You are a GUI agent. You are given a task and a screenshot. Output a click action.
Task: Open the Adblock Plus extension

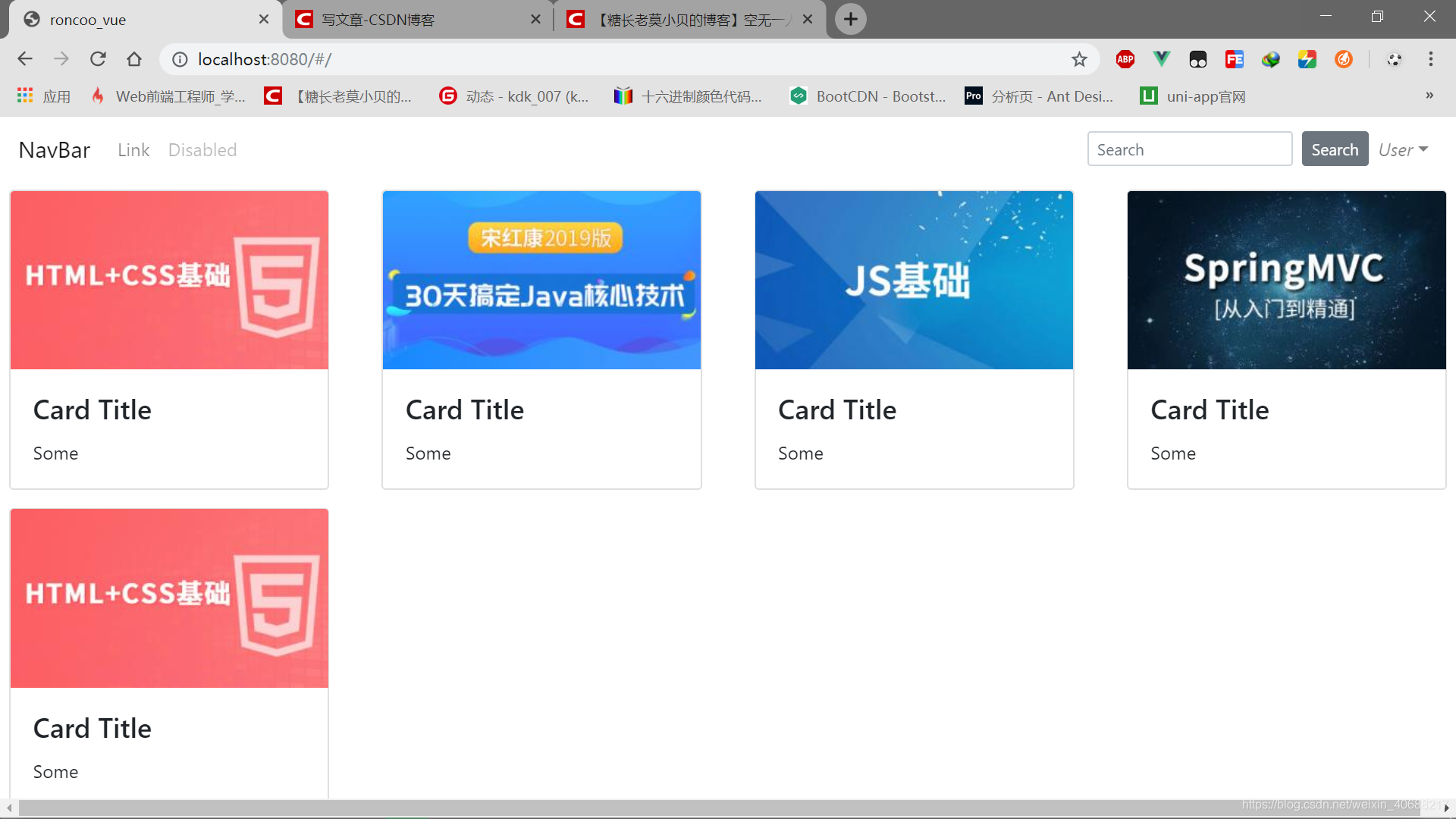point(1125,59)
